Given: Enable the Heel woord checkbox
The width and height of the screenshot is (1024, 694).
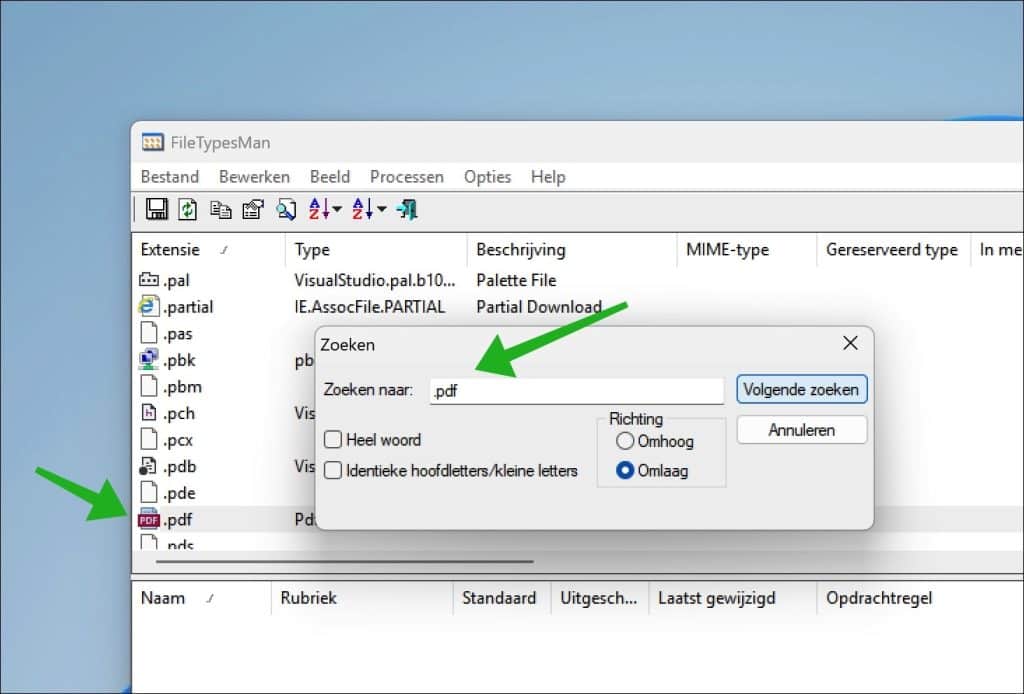Looking at the screenshot, I should pos(333,439).
